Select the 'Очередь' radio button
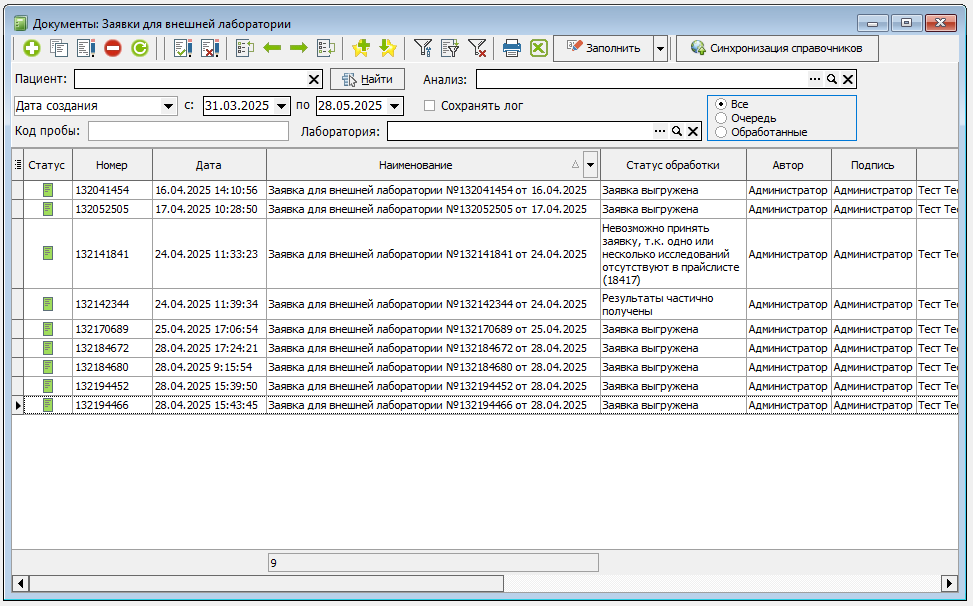973x606 pixels. tap(721, 118)
